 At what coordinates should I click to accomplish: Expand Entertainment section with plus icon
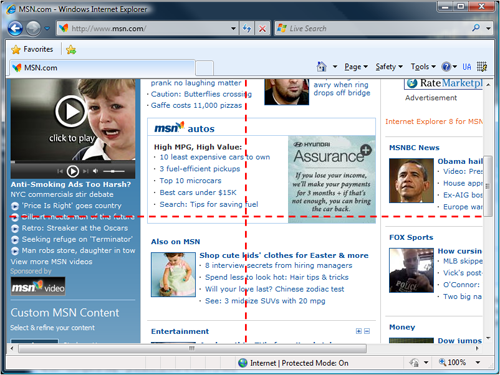point(359,331)
